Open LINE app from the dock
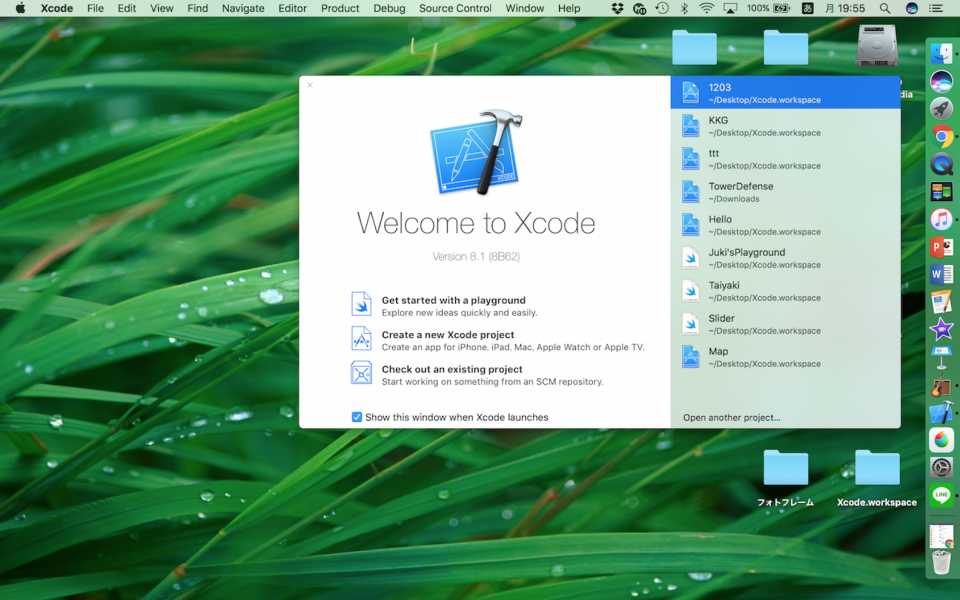This screenshot has width=960, height=600. pos(942,495)
